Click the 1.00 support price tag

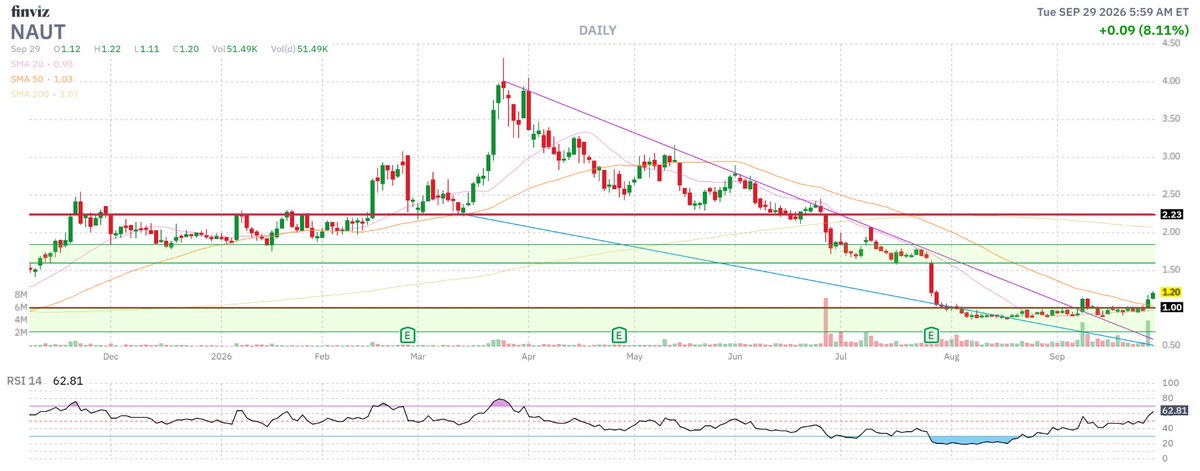(x=1172, y=308)
